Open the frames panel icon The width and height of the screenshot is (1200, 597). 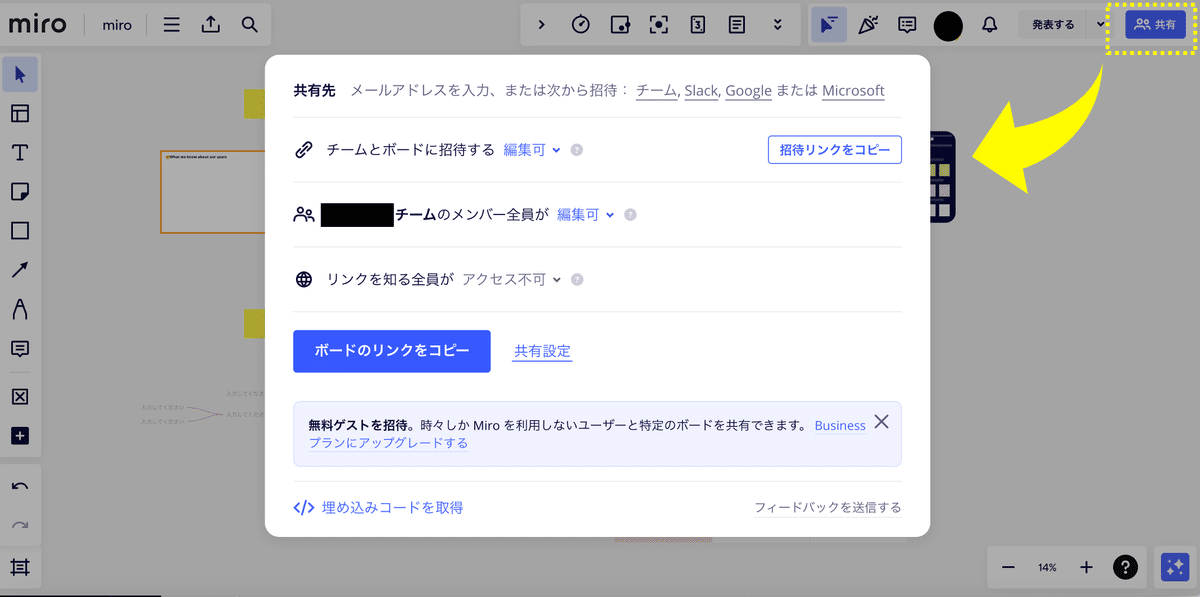coord(20,568)
